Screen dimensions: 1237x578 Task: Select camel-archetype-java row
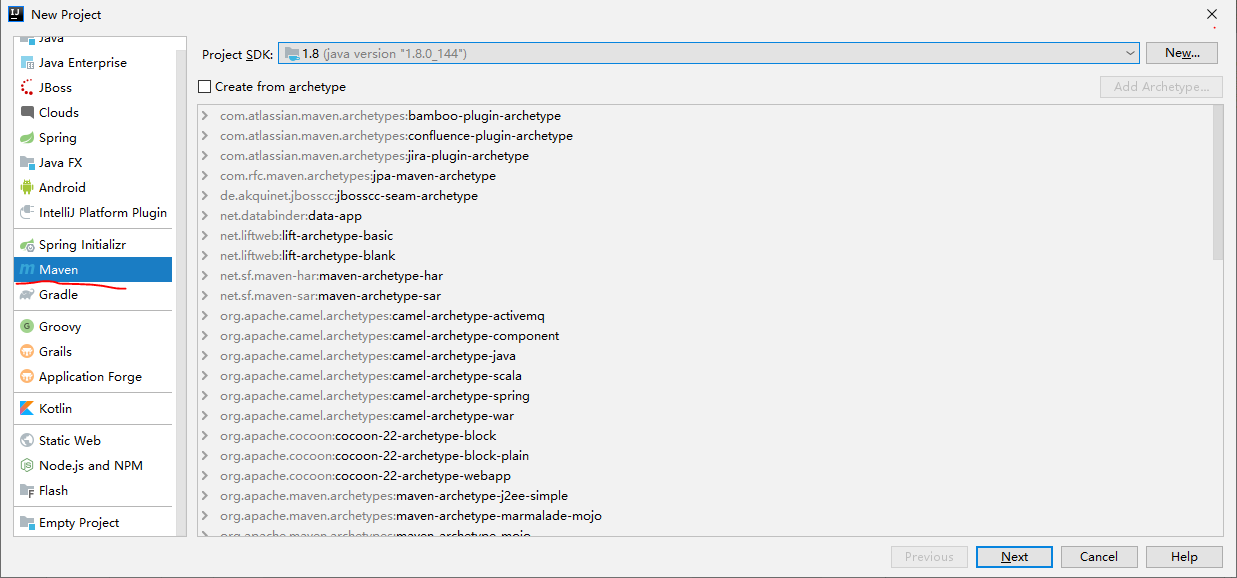[x=705, y=356]
